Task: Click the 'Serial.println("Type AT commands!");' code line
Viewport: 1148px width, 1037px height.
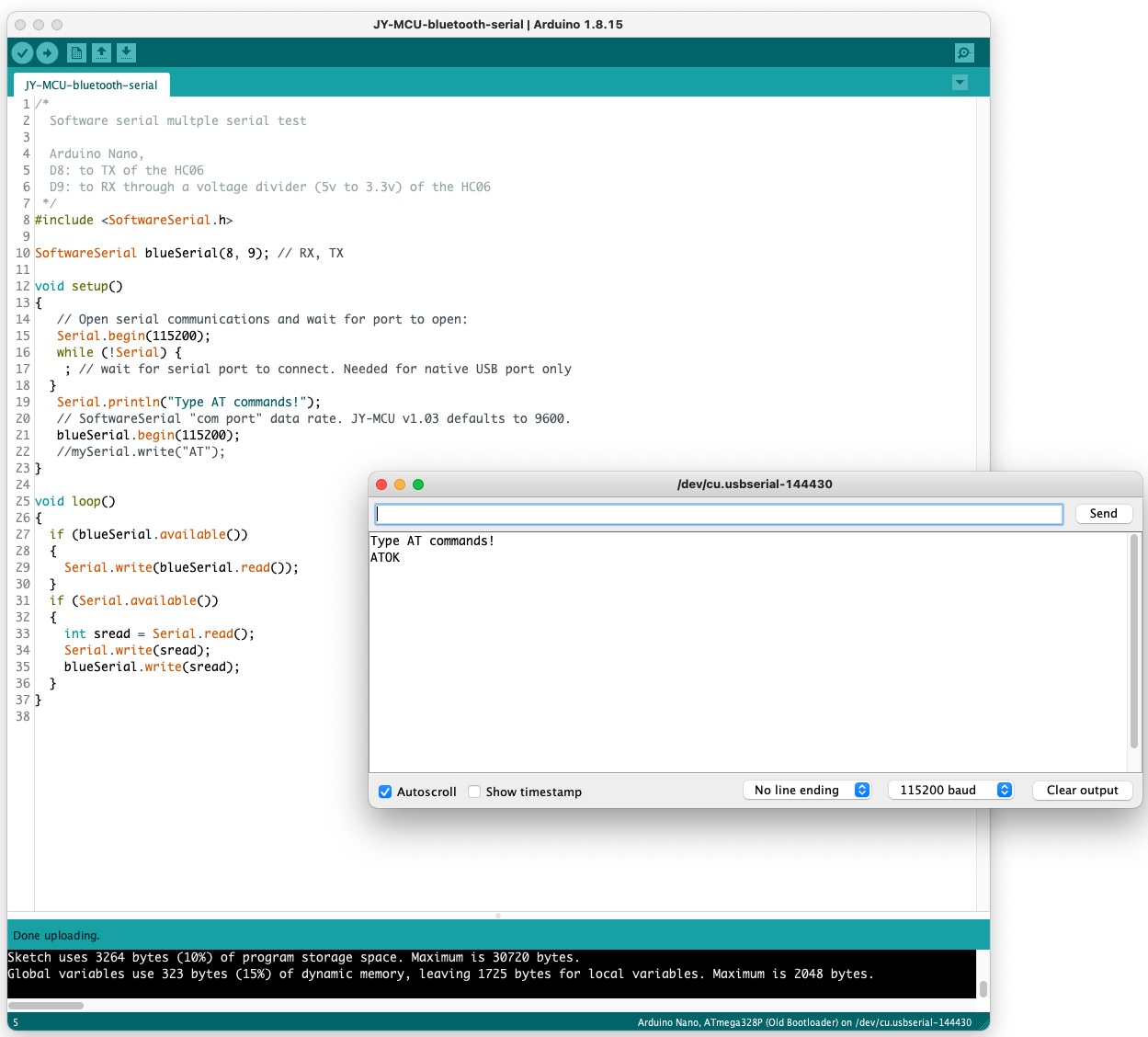Action: [x=188, y=402]
